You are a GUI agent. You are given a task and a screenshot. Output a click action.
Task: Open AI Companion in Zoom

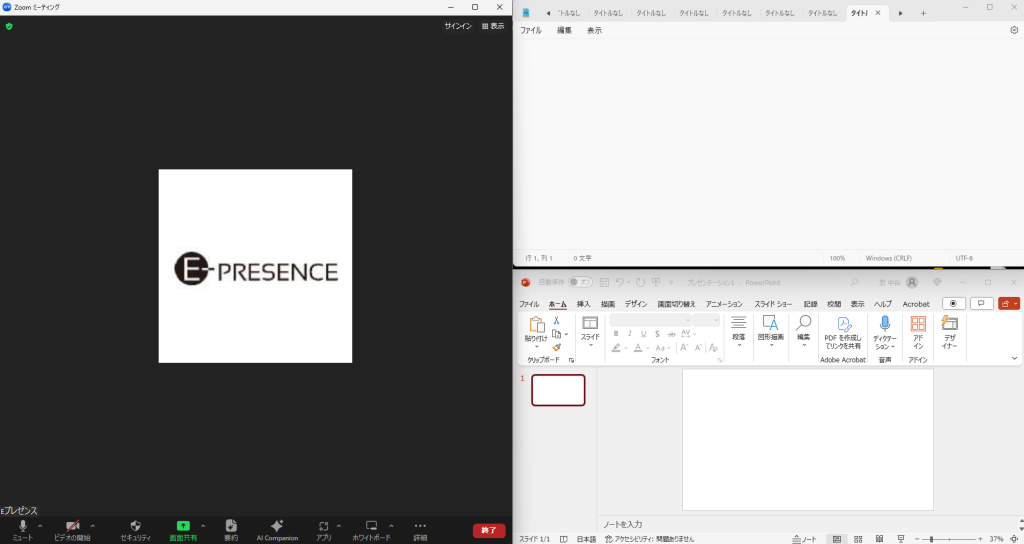[x=277, y=530]
